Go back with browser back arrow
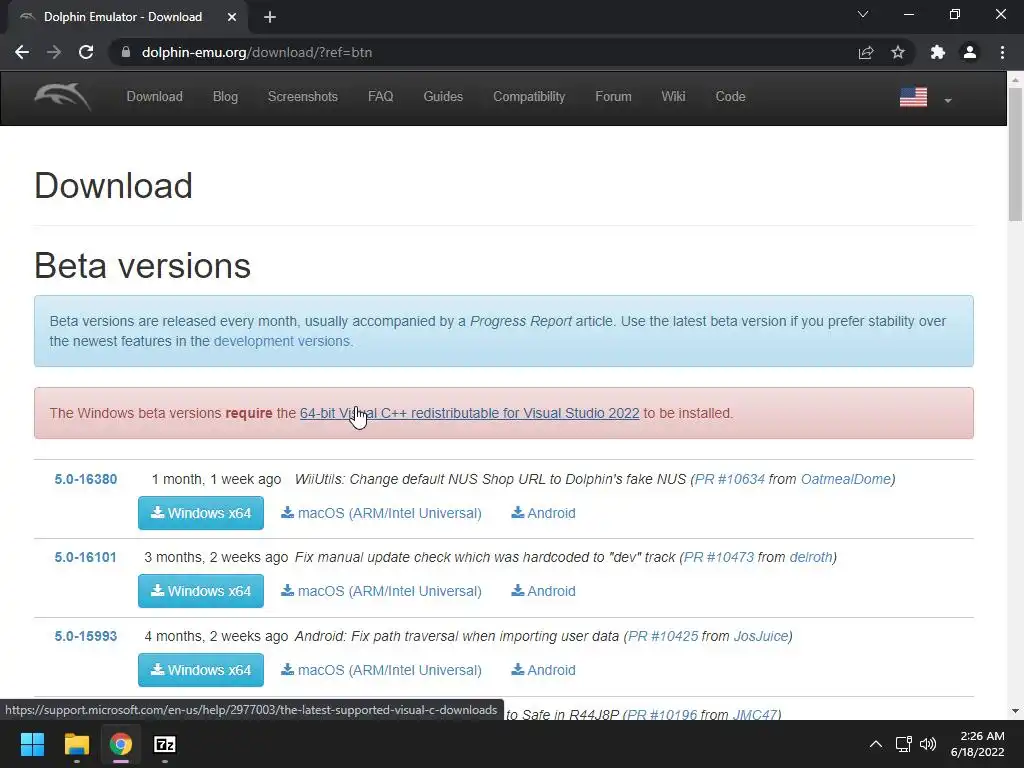The width and height of the screenshot is (1024, 768). 22,52
